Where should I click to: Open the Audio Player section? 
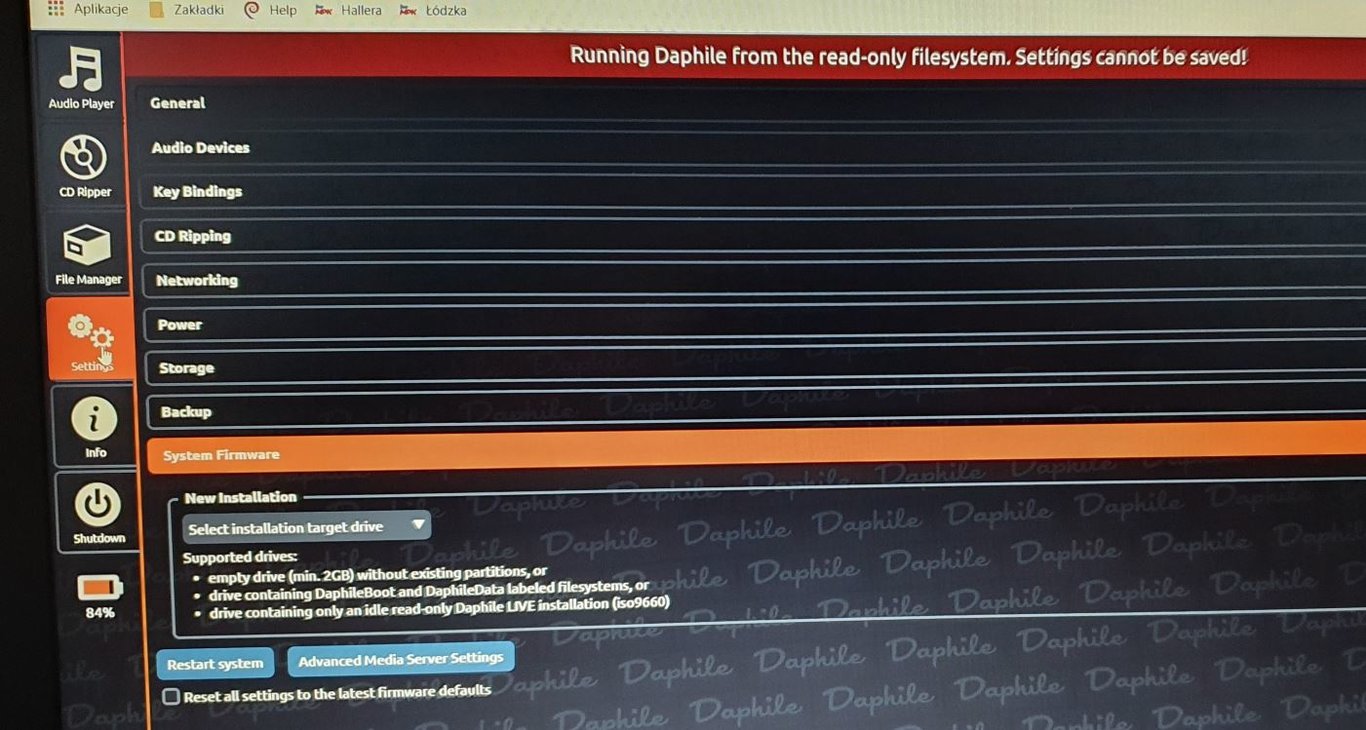pos(81,79)
